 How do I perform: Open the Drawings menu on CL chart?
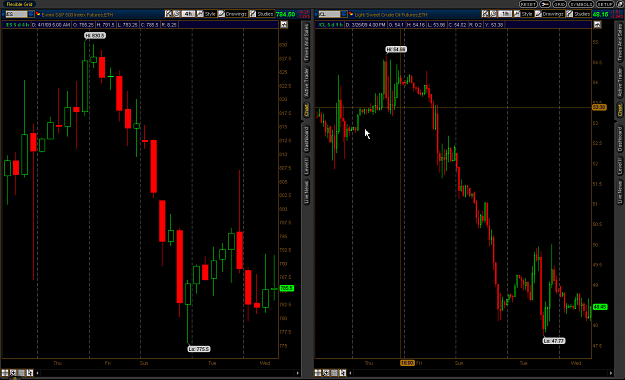click(x=550, y=14)
